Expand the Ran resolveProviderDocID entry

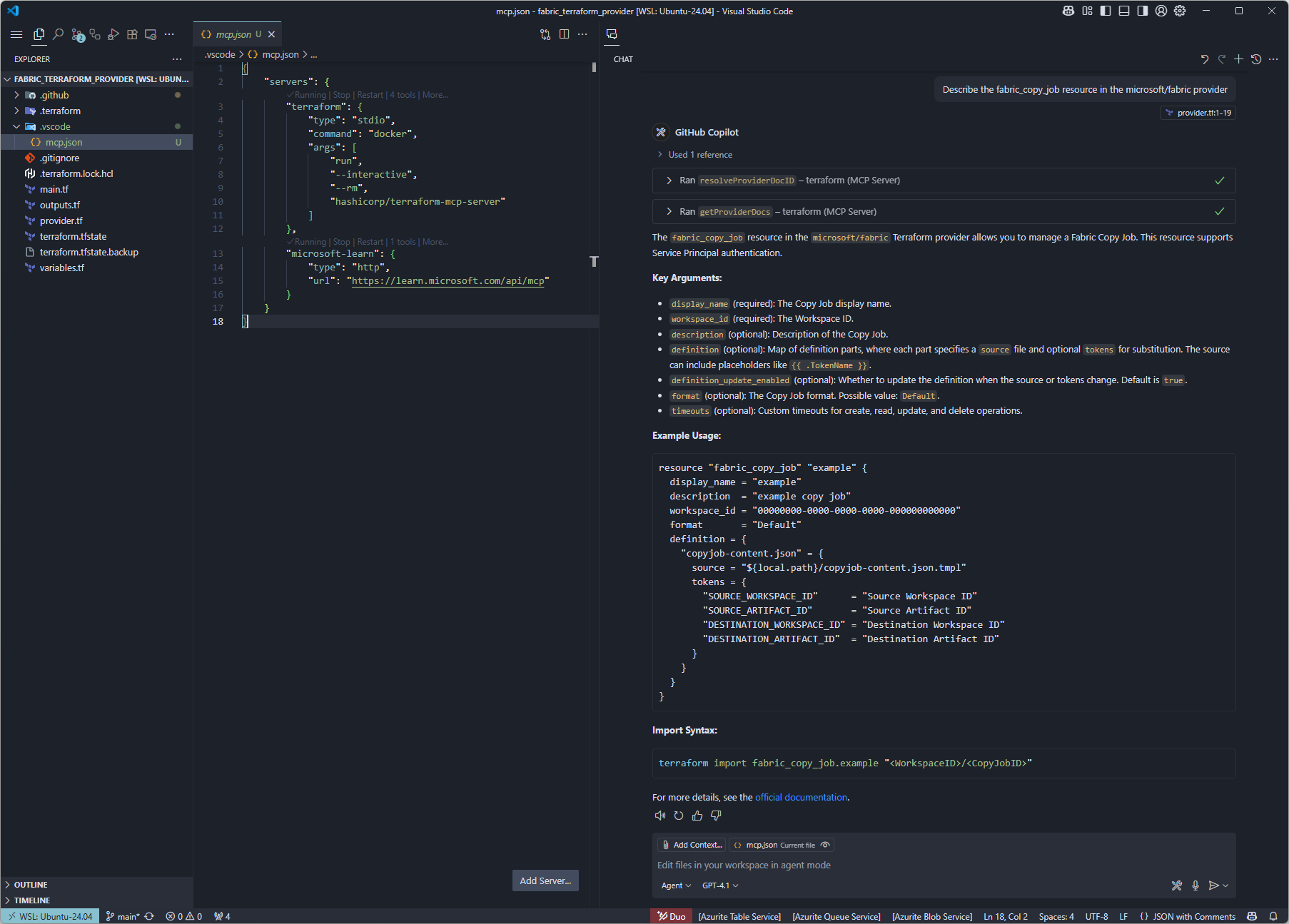tap(669, 180)
